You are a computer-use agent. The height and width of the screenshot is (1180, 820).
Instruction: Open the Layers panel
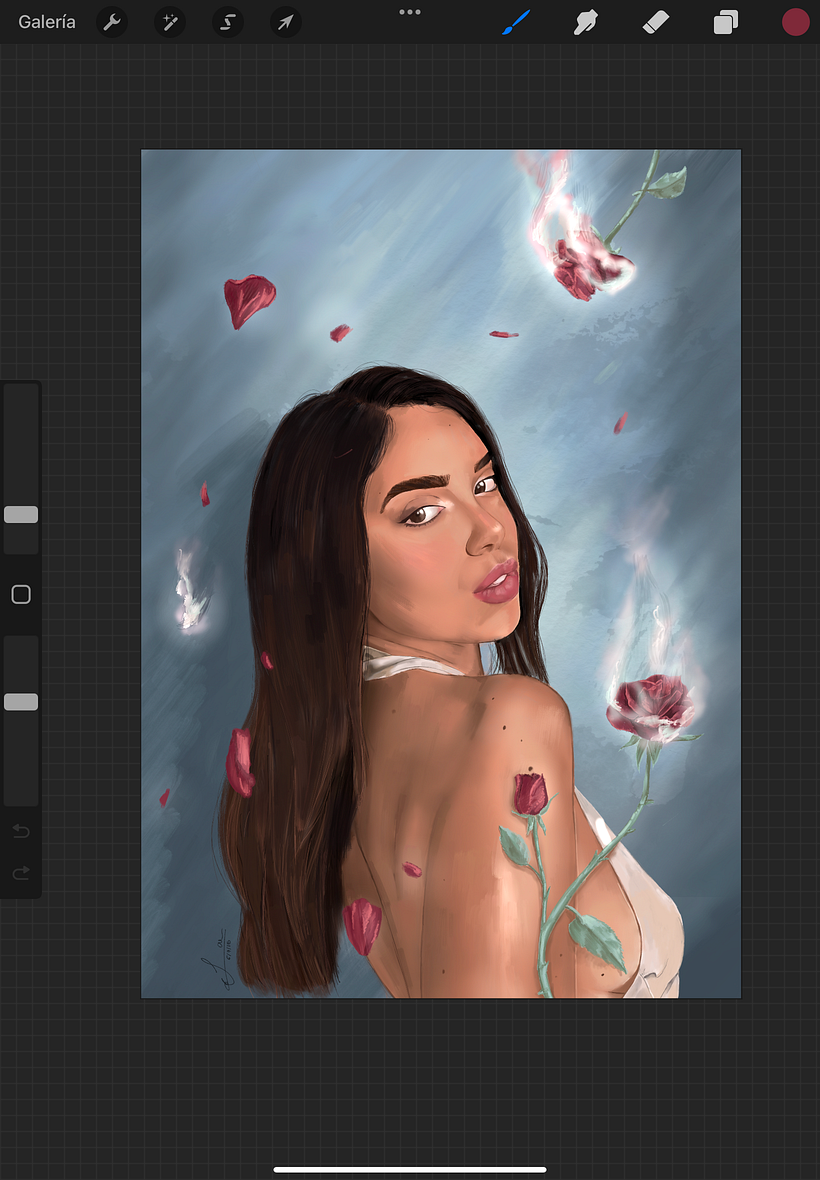726,23
